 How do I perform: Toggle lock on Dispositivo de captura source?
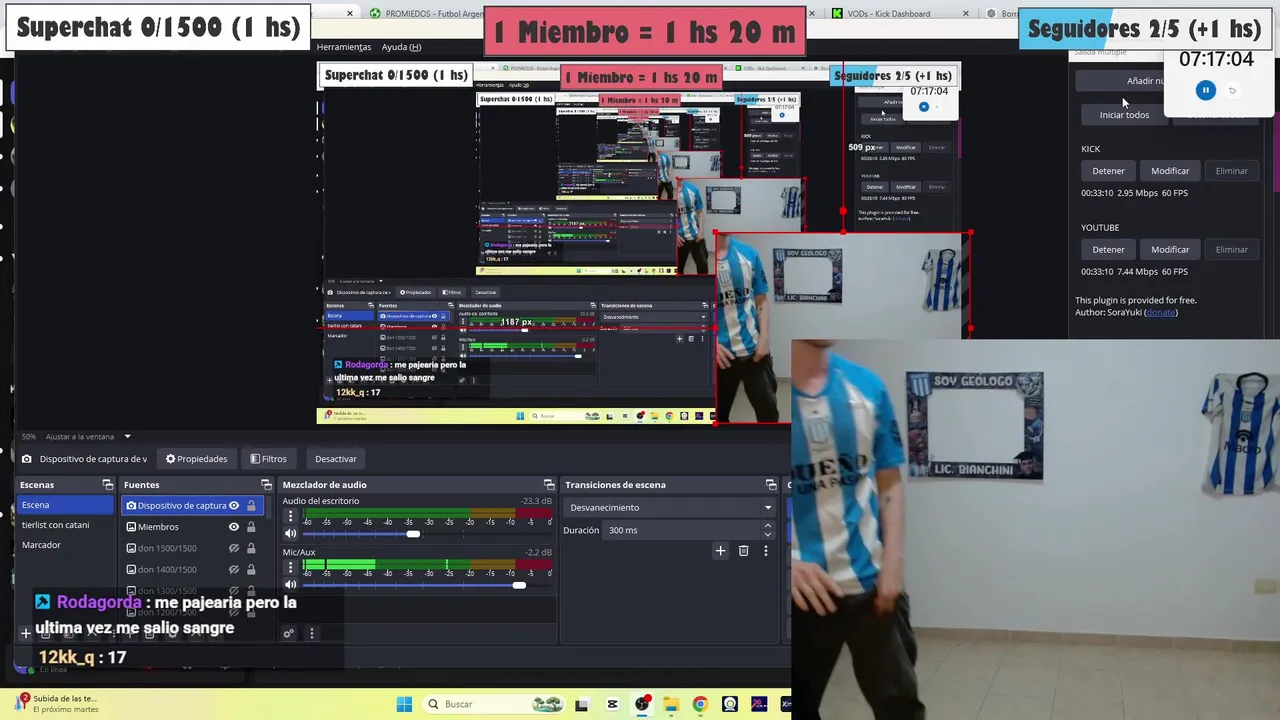pyautogui.click(x=251, y=506)
